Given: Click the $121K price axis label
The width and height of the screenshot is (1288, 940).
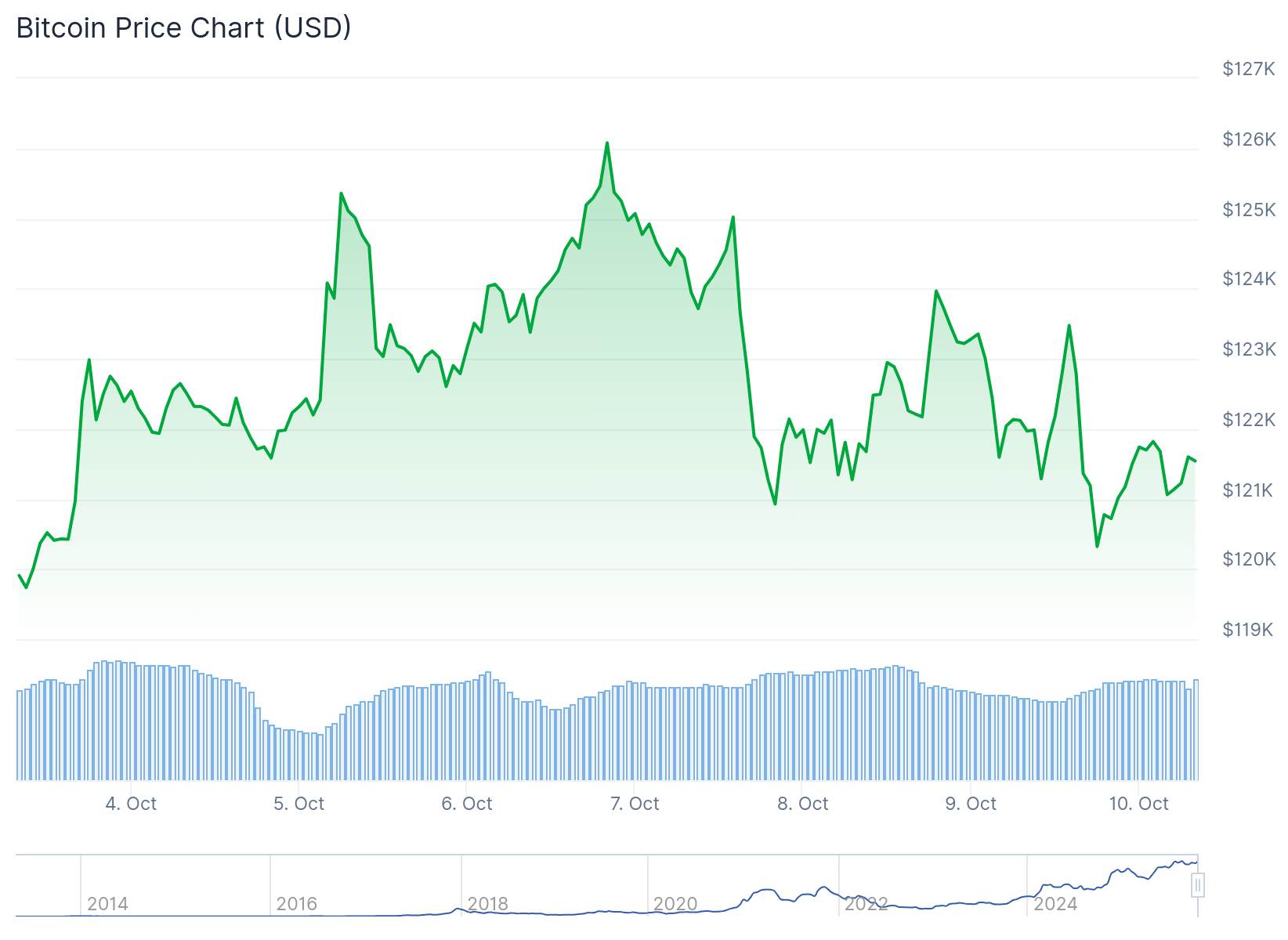Looking at the screenshot, I should [x=1248, y=490].
